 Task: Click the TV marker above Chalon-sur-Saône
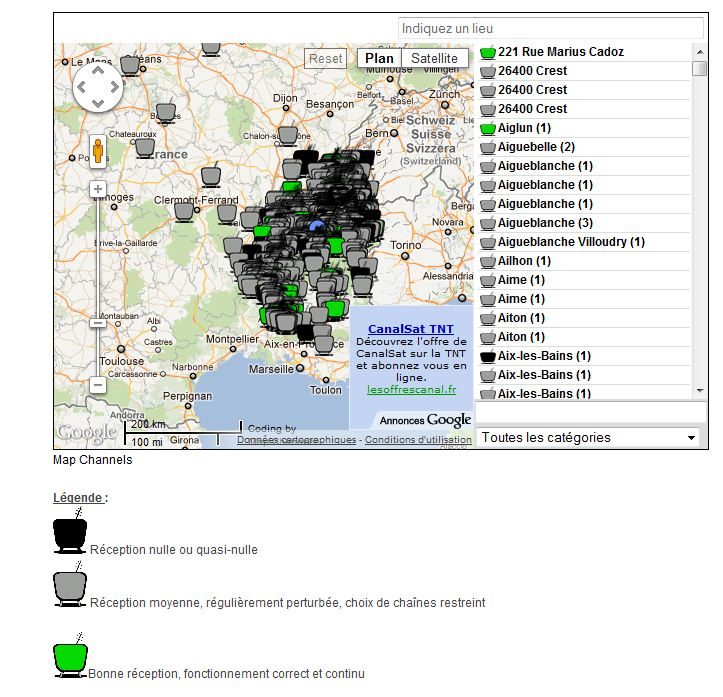tap(288, 134)
